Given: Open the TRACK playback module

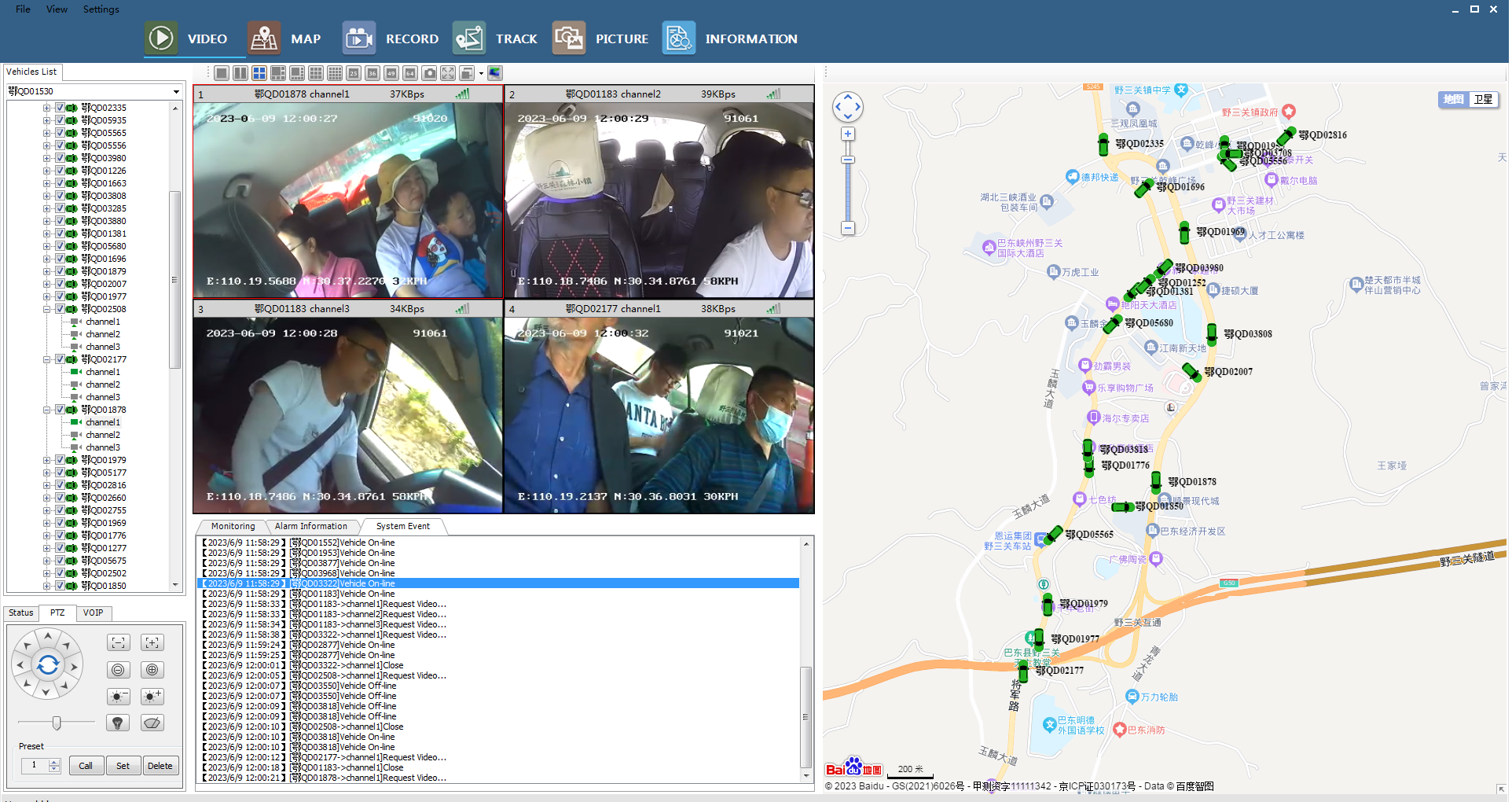Looking at the screenshot, I should [x=495, y=39].
